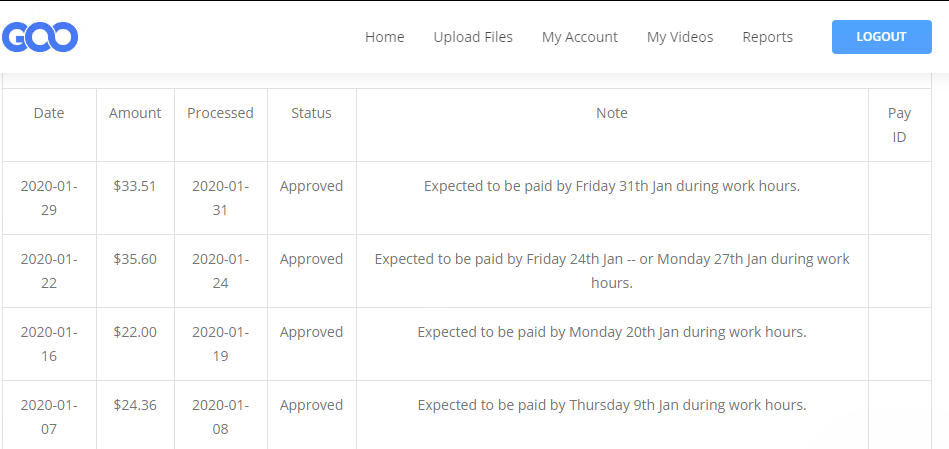The width and height of the screenshot is (949, 449).
Task: Click the Processed column header
Action: [x=220, y=113]
